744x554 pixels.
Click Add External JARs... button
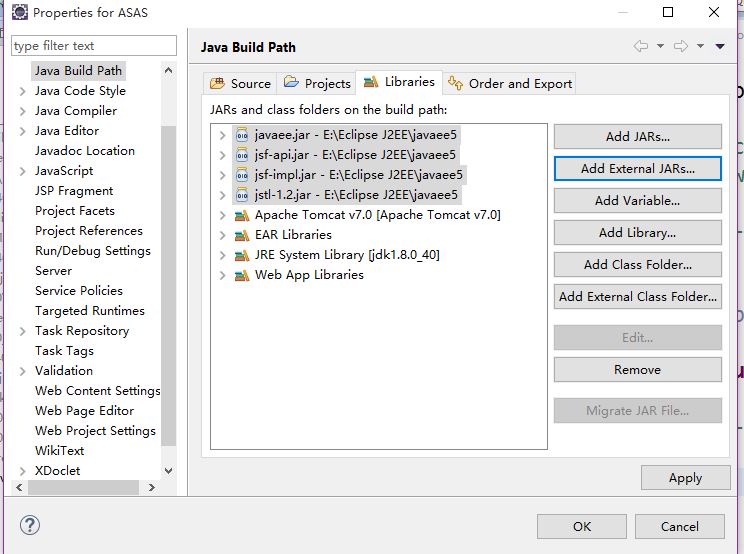[638, 168]
